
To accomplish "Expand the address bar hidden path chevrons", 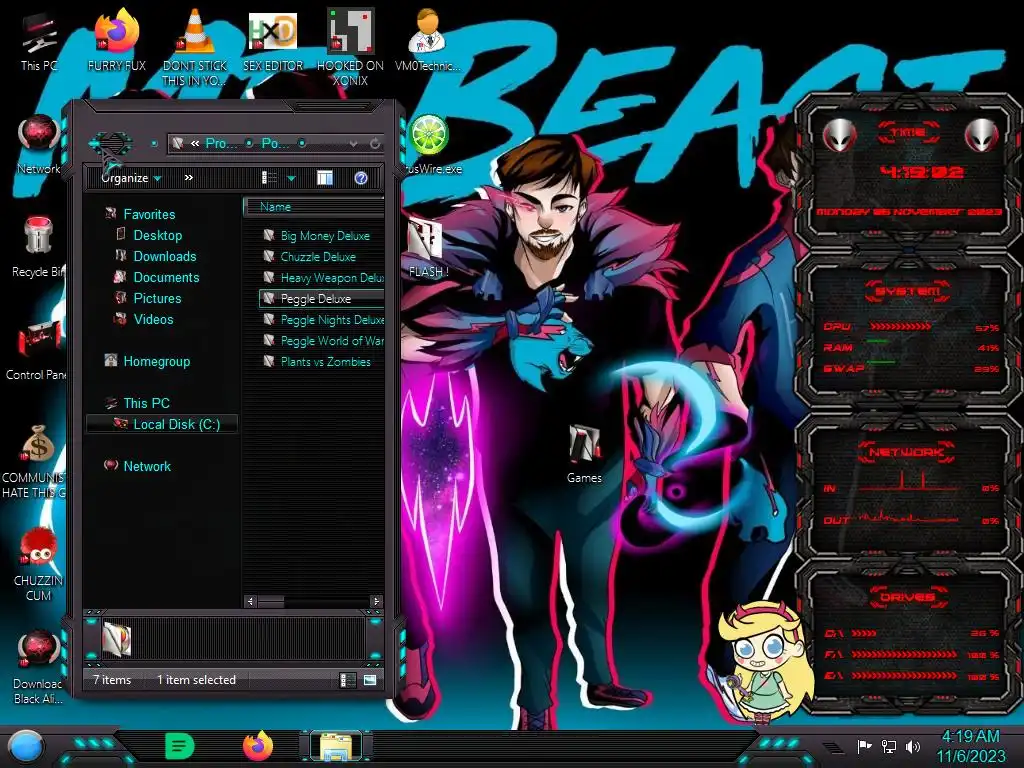I will pos(195,143).
